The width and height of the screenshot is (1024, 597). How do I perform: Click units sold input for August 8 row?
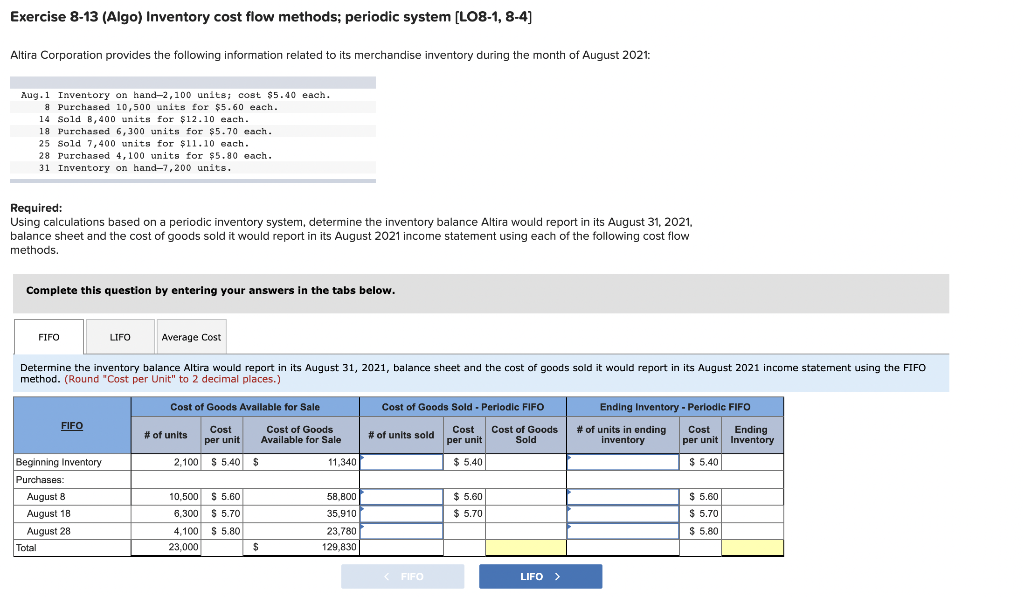click(x=403, y=495)
